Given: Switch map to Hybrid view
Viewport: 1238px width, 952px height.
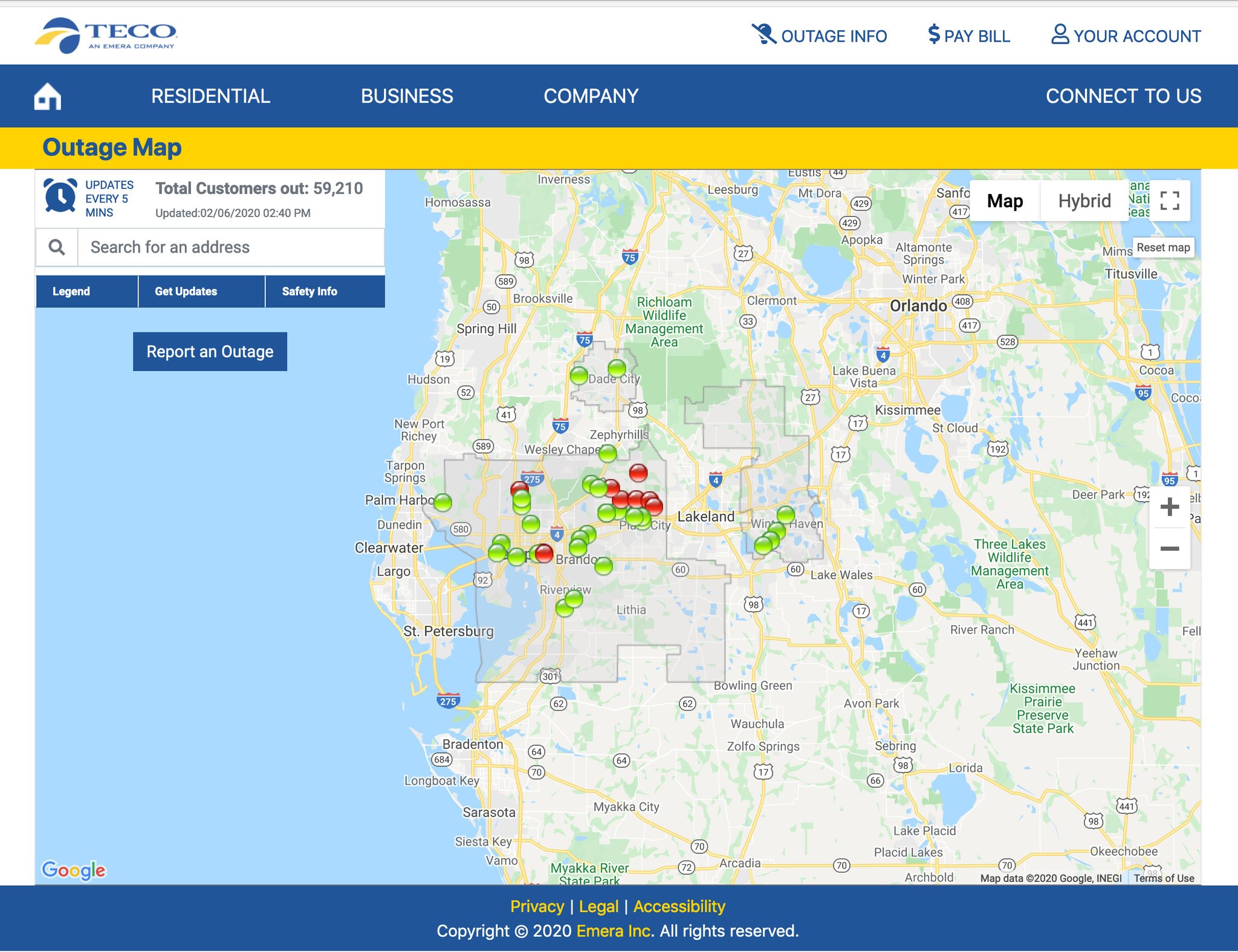Looking at the screenshot, I should click(1084, 201).
